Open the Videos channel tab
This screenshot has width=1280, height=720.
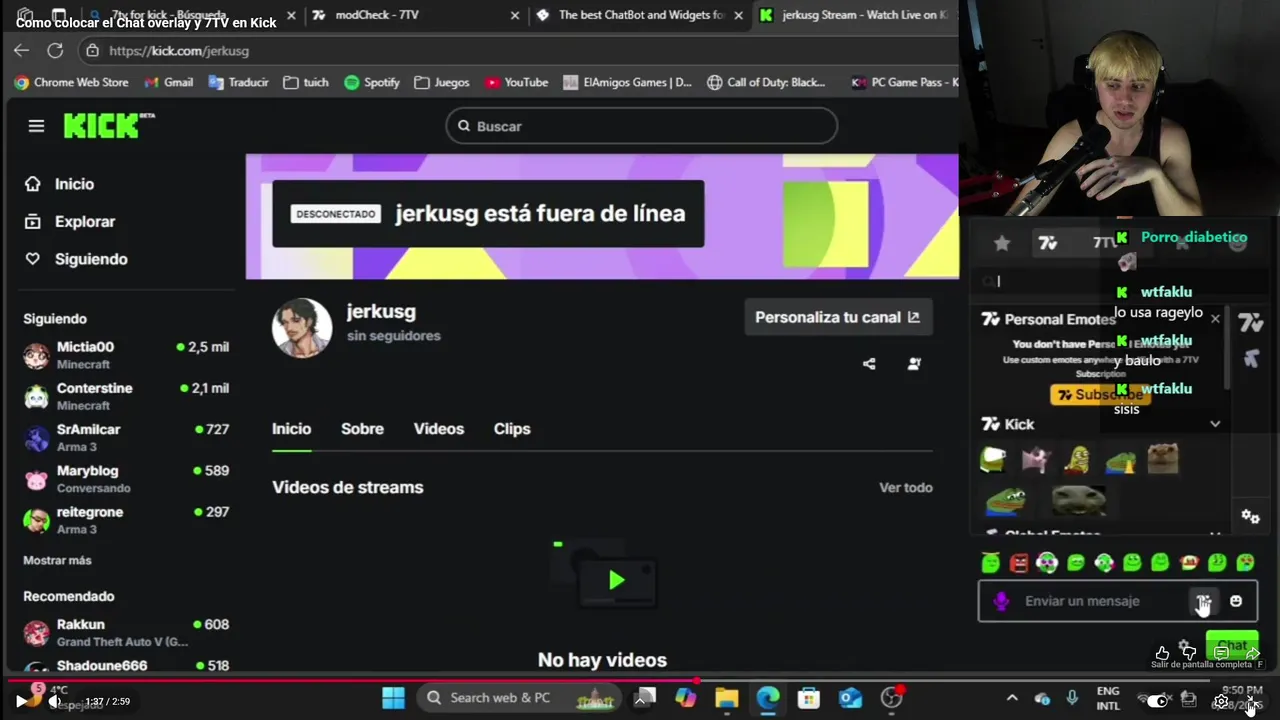(x=439, y=429)
